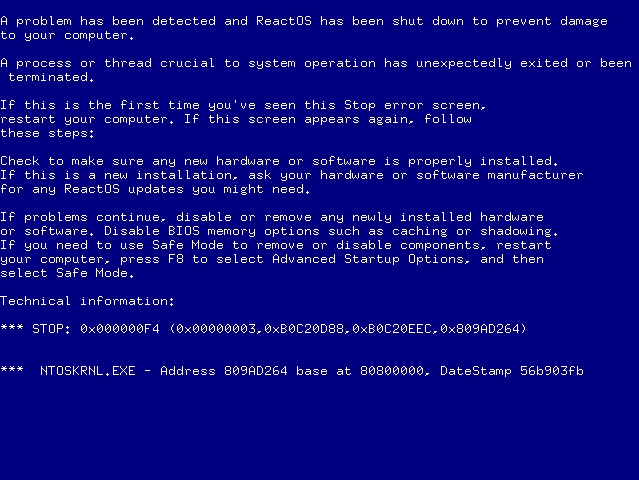The image size is (639, 480).
Task: Click the words 'Stop error screen'
Action: (412, 105)
